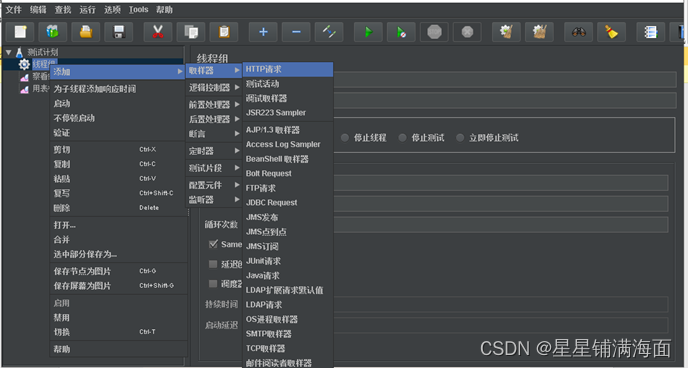This screenshot has height=368, width=688.
Task: Click 禁用 context menu entry
Action: [x=118, y=318]
